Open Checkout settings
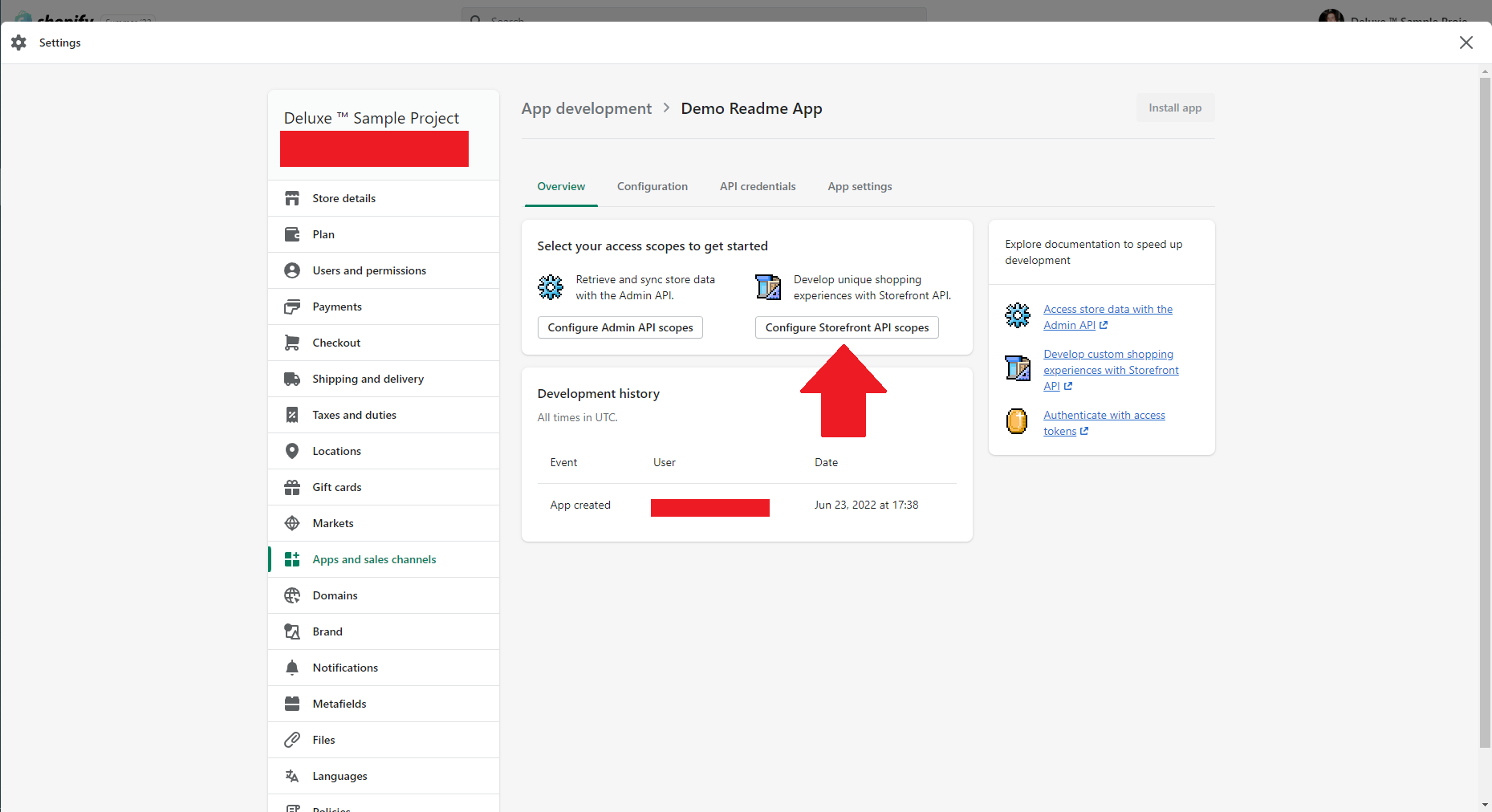This screenshot has width=1492, height=812. pyautogui.click(x=384, y=343)
